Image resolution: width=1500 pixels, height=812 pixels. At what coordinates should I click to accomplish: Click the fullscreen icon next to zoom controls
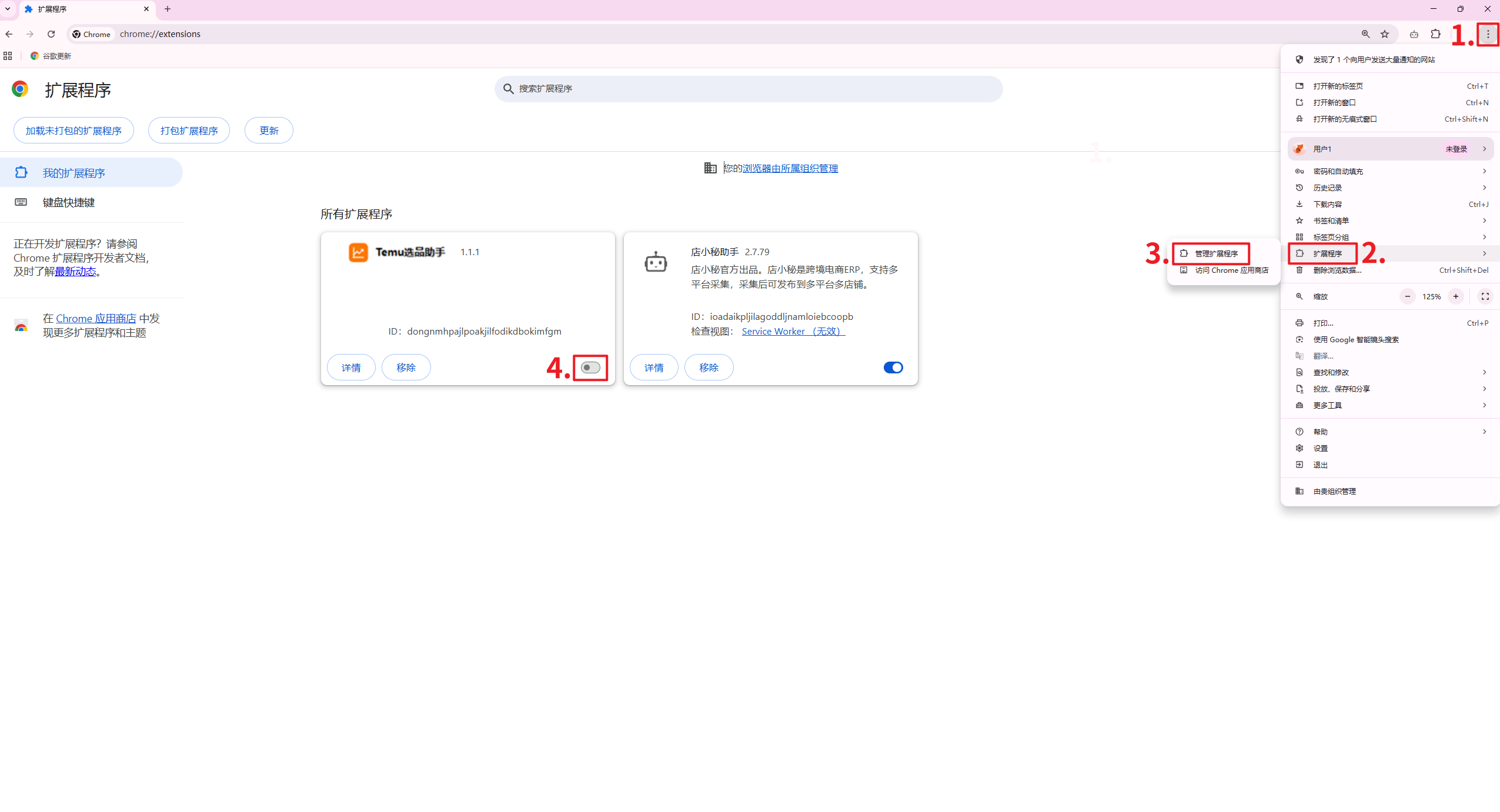(1485, 296)
